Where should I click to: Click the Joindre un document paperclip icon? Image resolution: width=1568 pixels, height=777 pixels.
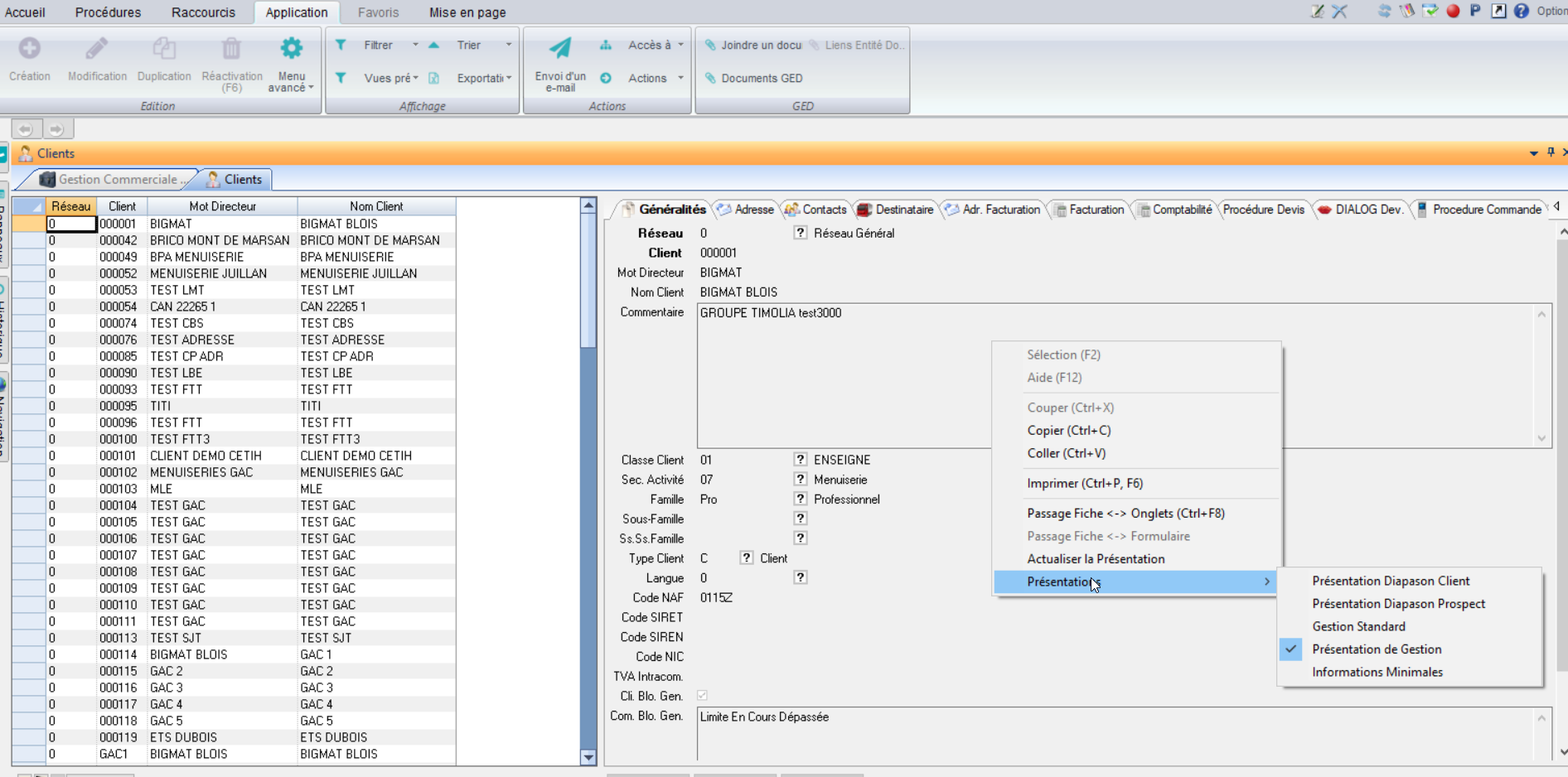click(710, 45)
